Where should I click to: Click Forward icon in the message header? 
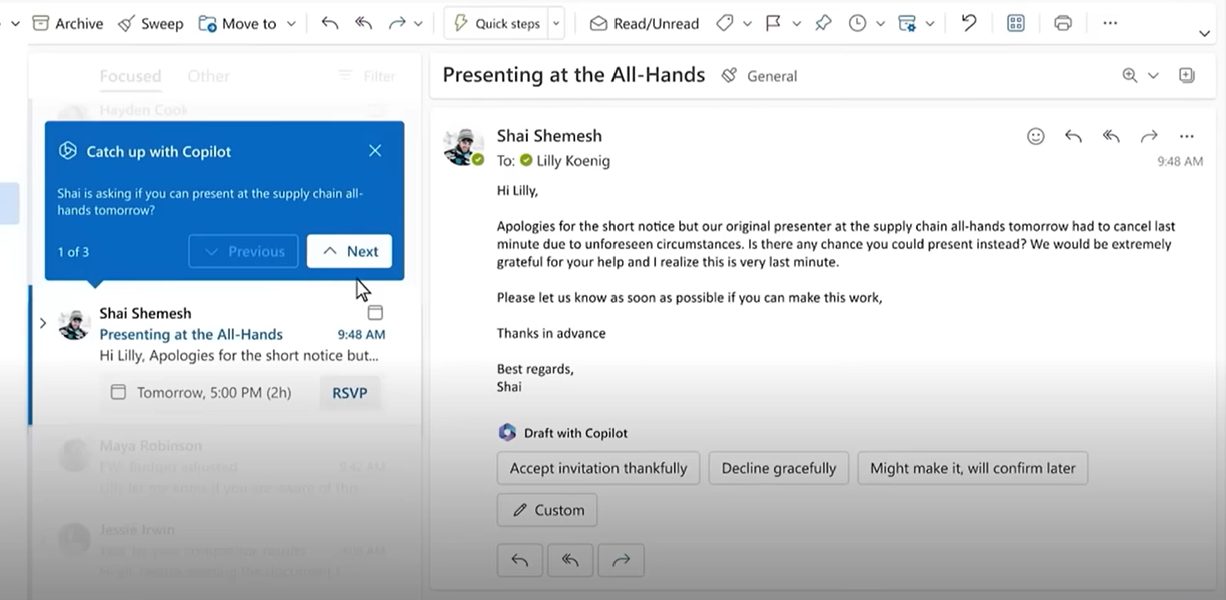pyautogui.click(x=1149, y=136)
